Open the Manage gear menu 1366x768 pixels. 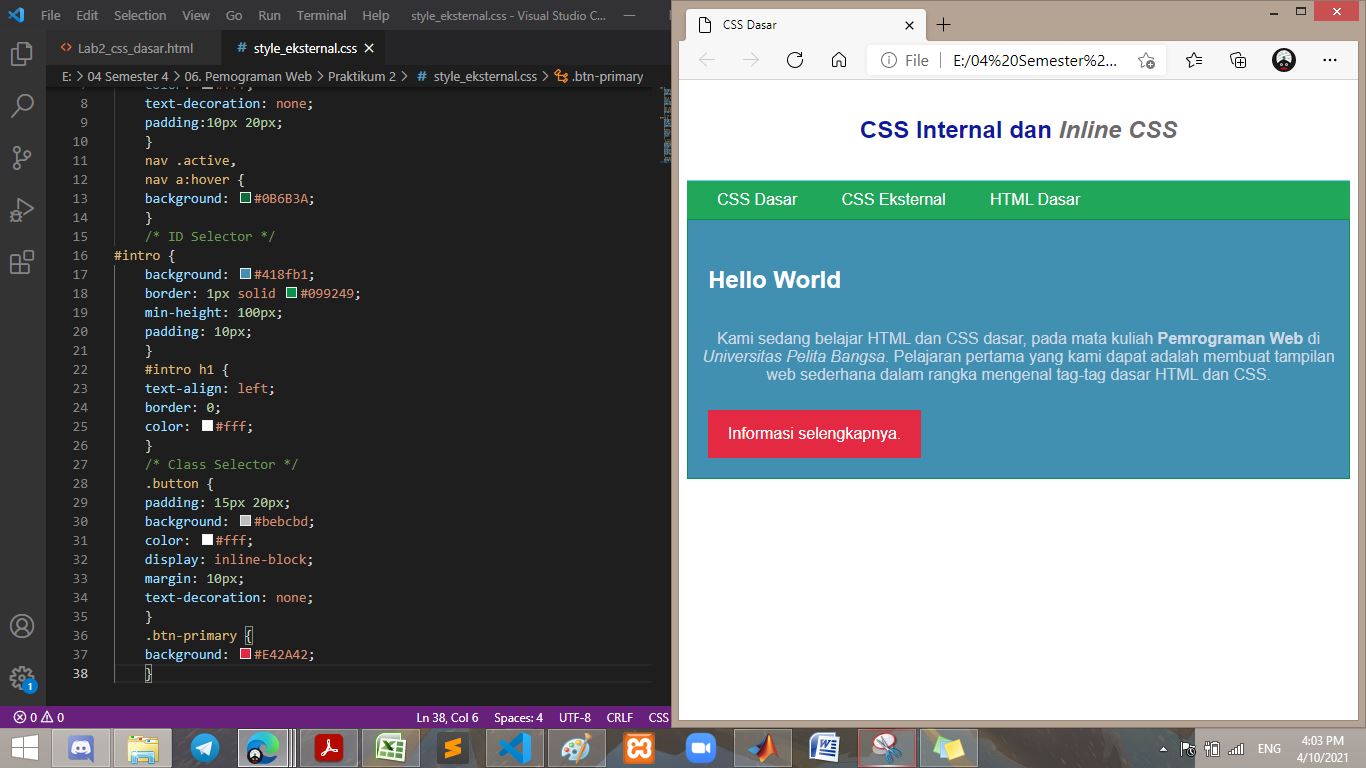tap(22, 678)
